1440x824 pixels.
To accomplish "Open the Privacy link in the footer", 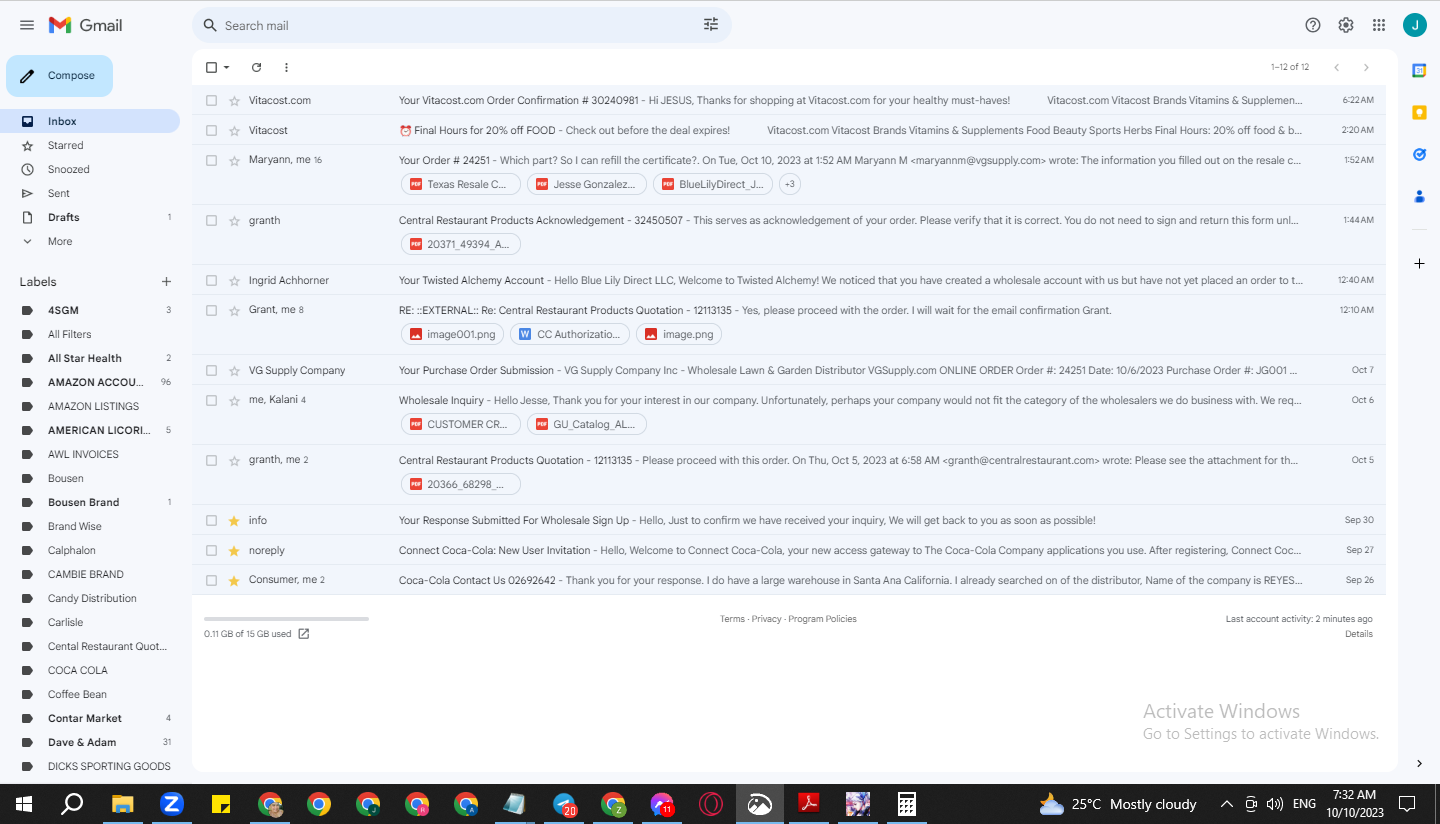I will pyautogui.click(x=766, y=619).
